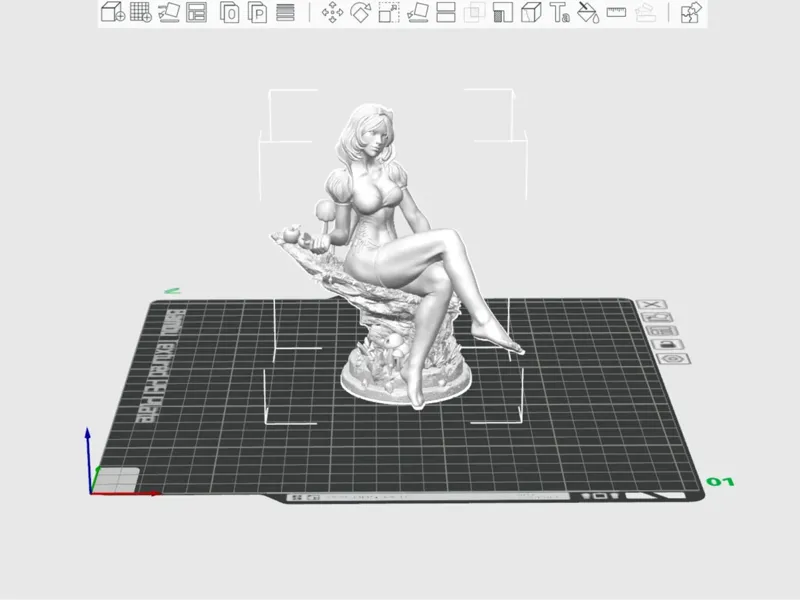Select the Move tool with four arrows
Screen dimensions: 800x600
click(332, 12)
